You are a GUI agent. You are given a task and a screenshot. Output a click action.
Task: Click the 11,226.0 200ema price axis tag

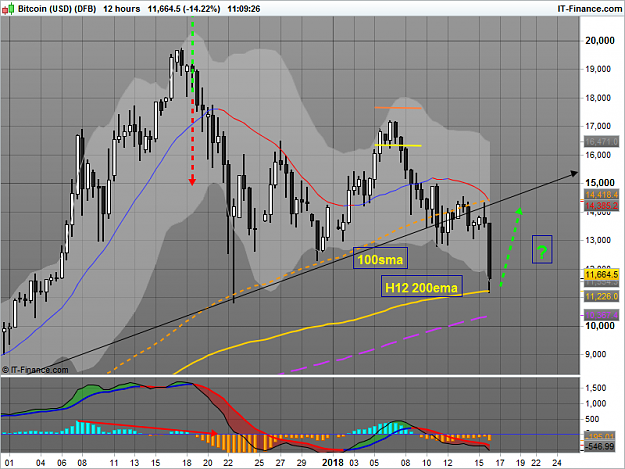coord(602,296)
